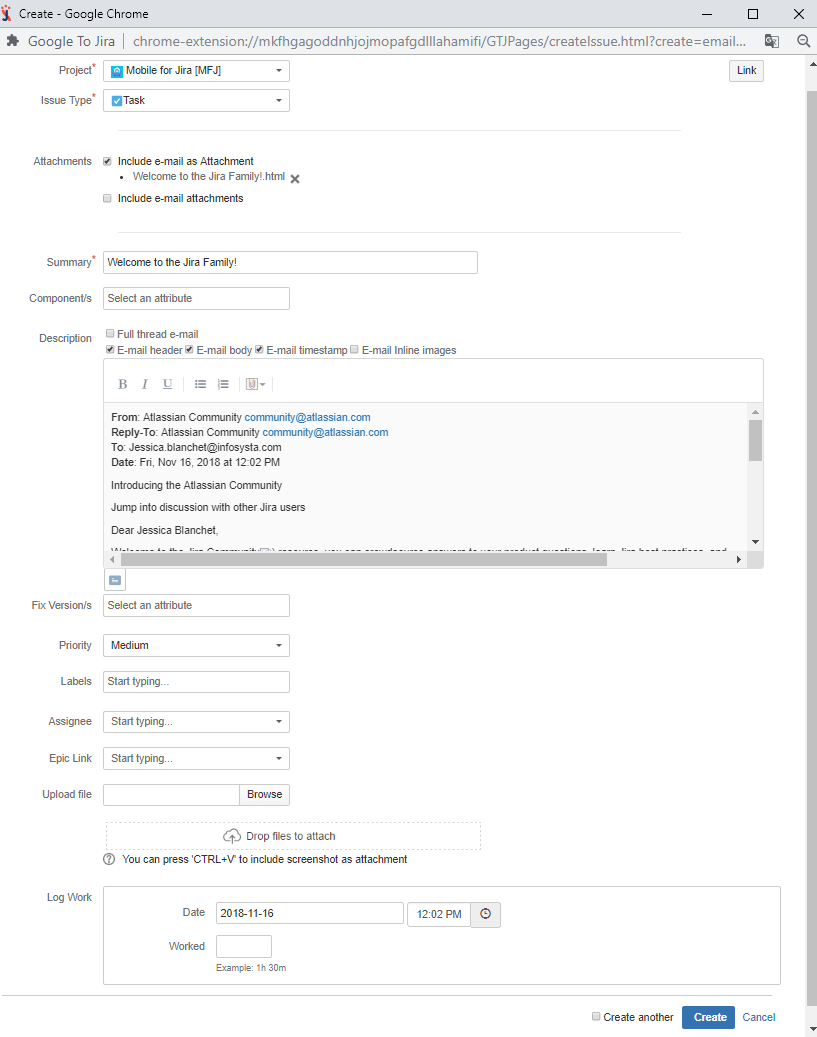
Task: Expand the Assignee dropdown
Action: click(x=196, y=722)
